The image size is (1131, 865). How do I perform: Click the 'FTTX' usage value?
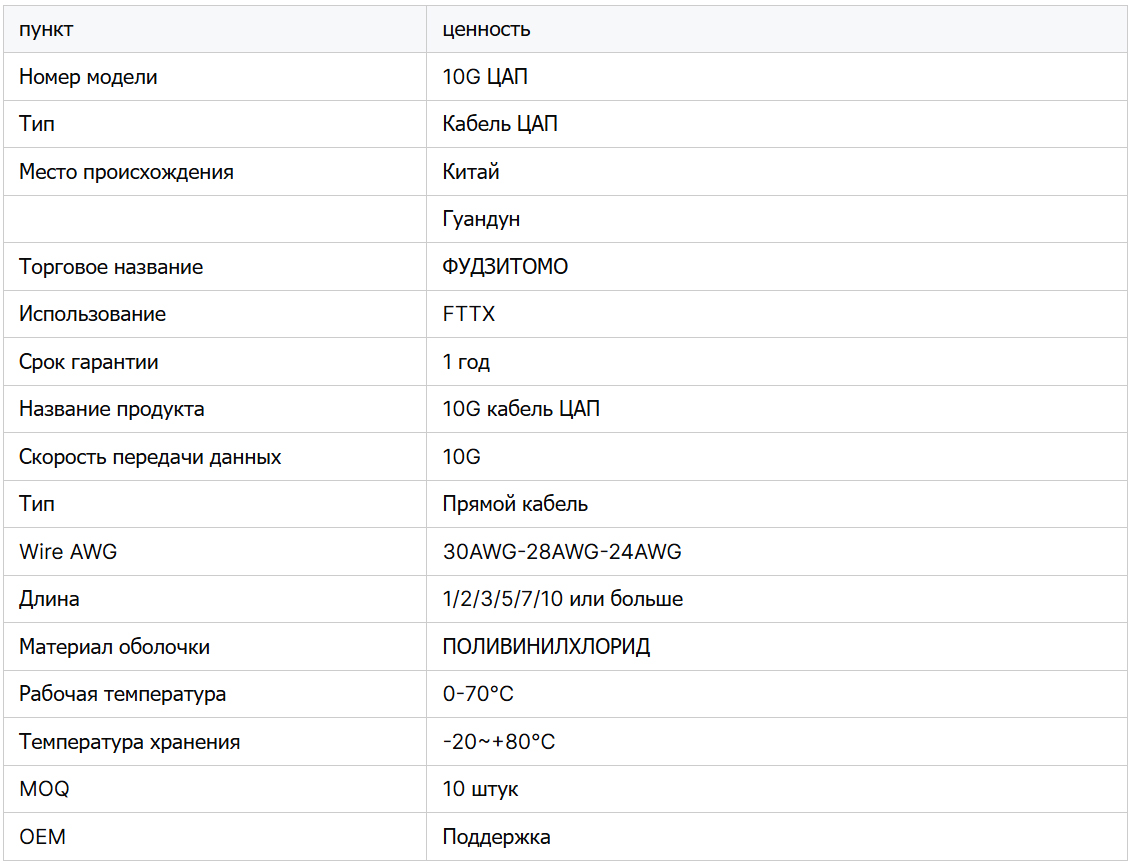[469, 314]
